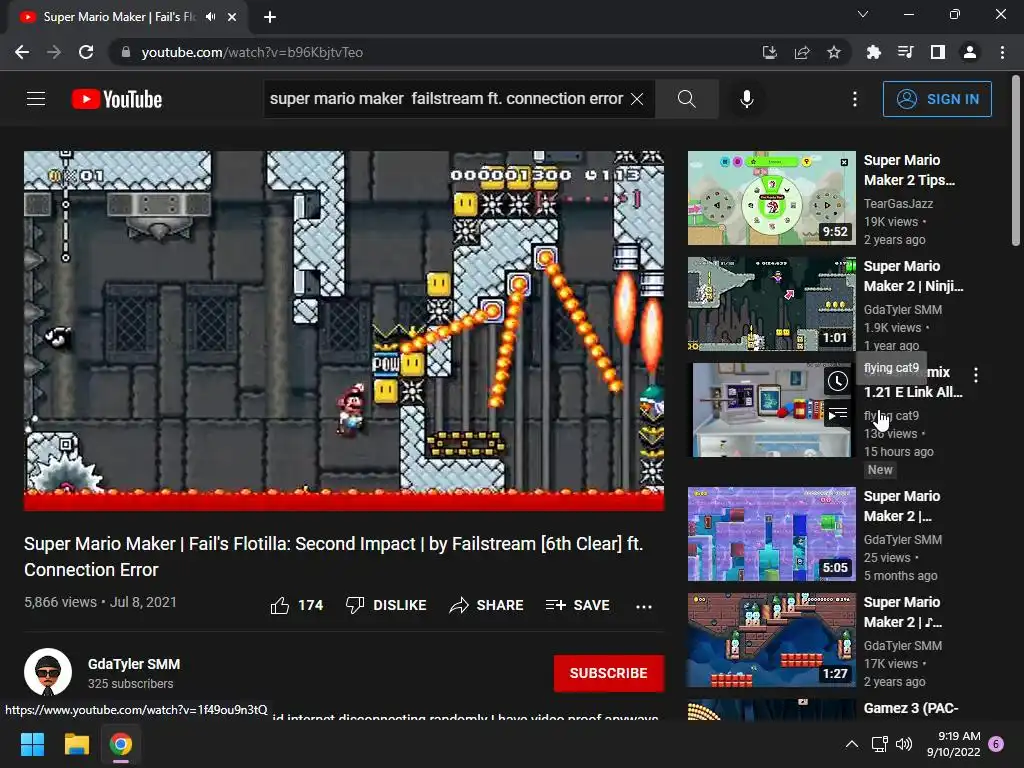Click the SIGN IN button
This screenshot has height=768, width=1024.
coord(936,99)
